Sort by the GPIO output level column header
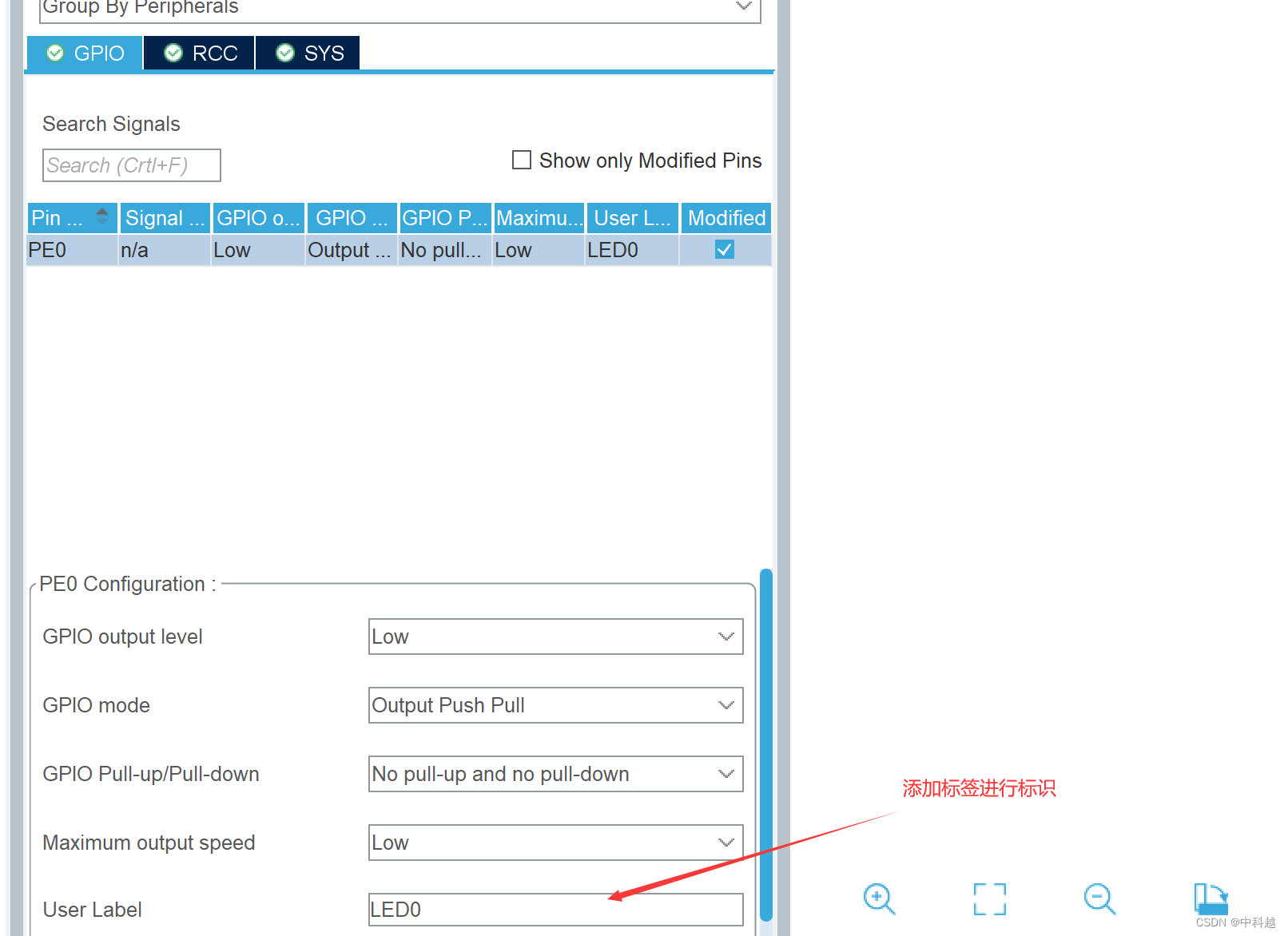This screenshot has height=936, width=1288. 258,218
